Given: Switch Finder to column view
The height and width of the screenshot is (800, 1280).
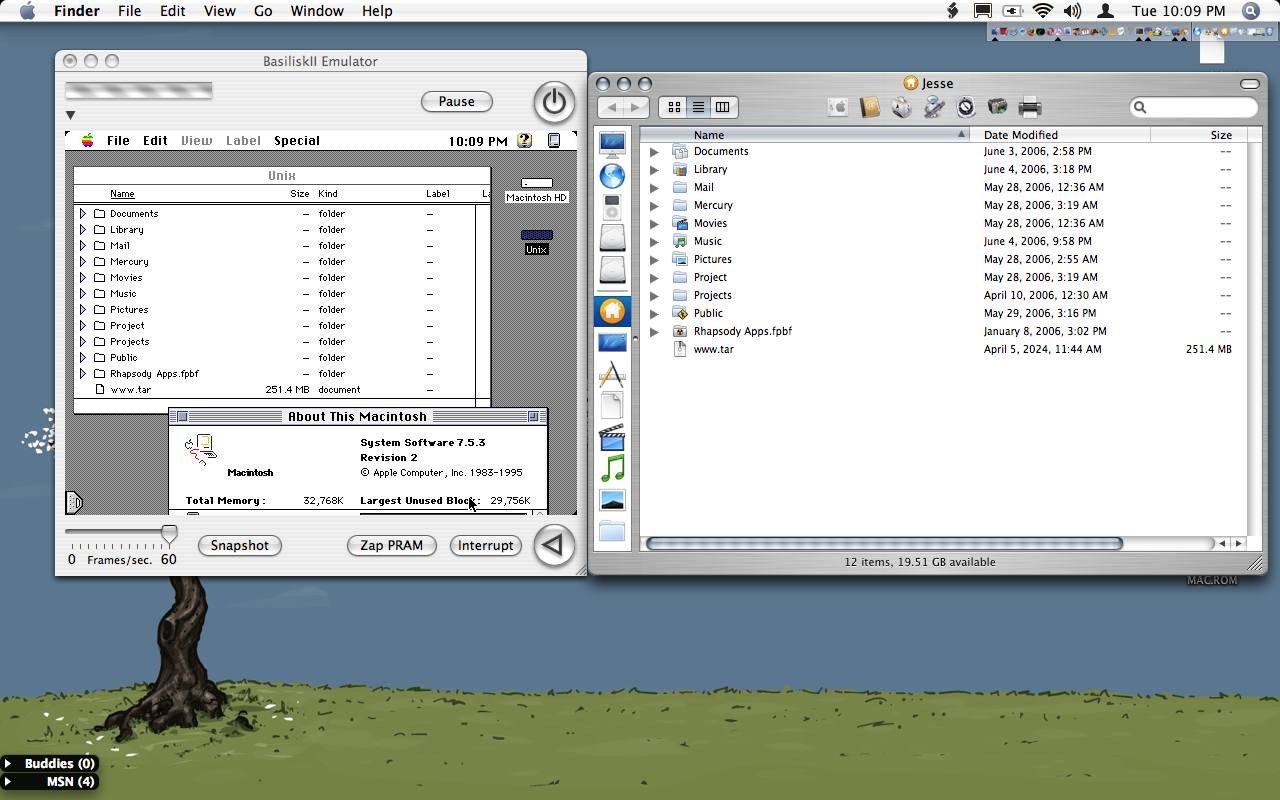Looking at the screenshot, I should pyautogui.click(x=722, y=107).
